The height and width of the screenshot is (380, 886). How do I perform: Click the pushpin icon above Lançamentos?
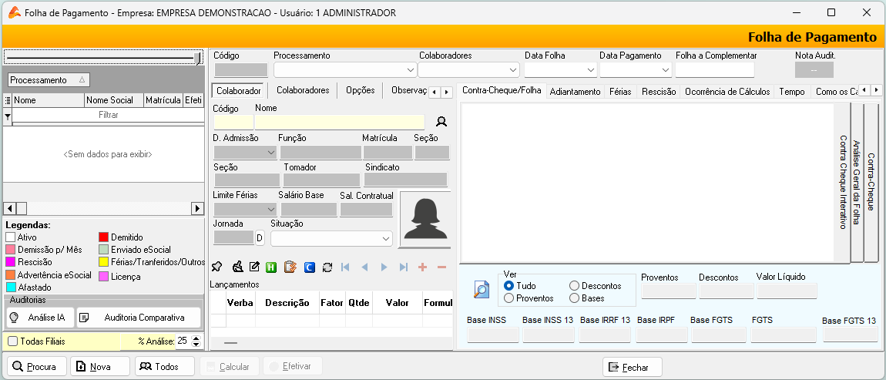[216, 267]
